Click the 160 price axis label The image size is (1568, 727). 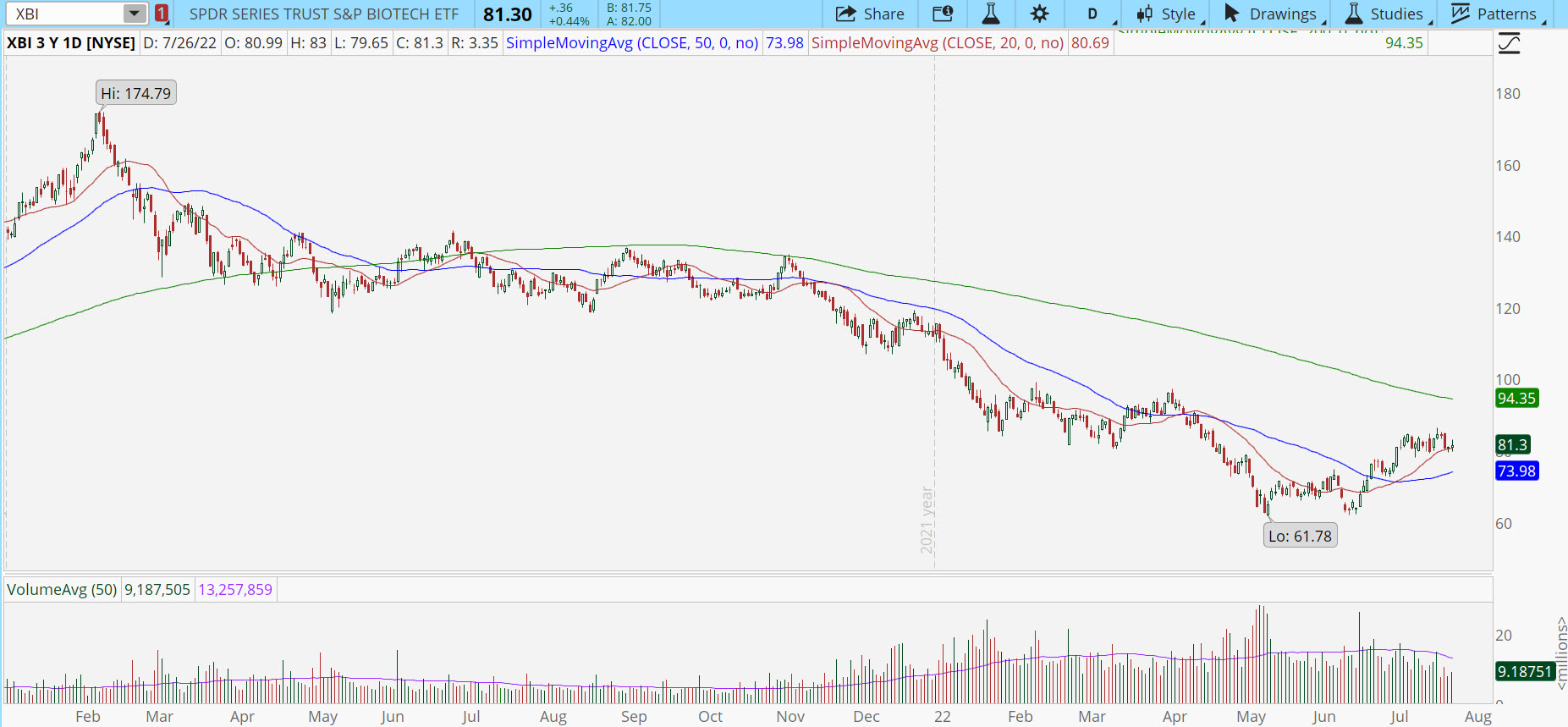1508,166
